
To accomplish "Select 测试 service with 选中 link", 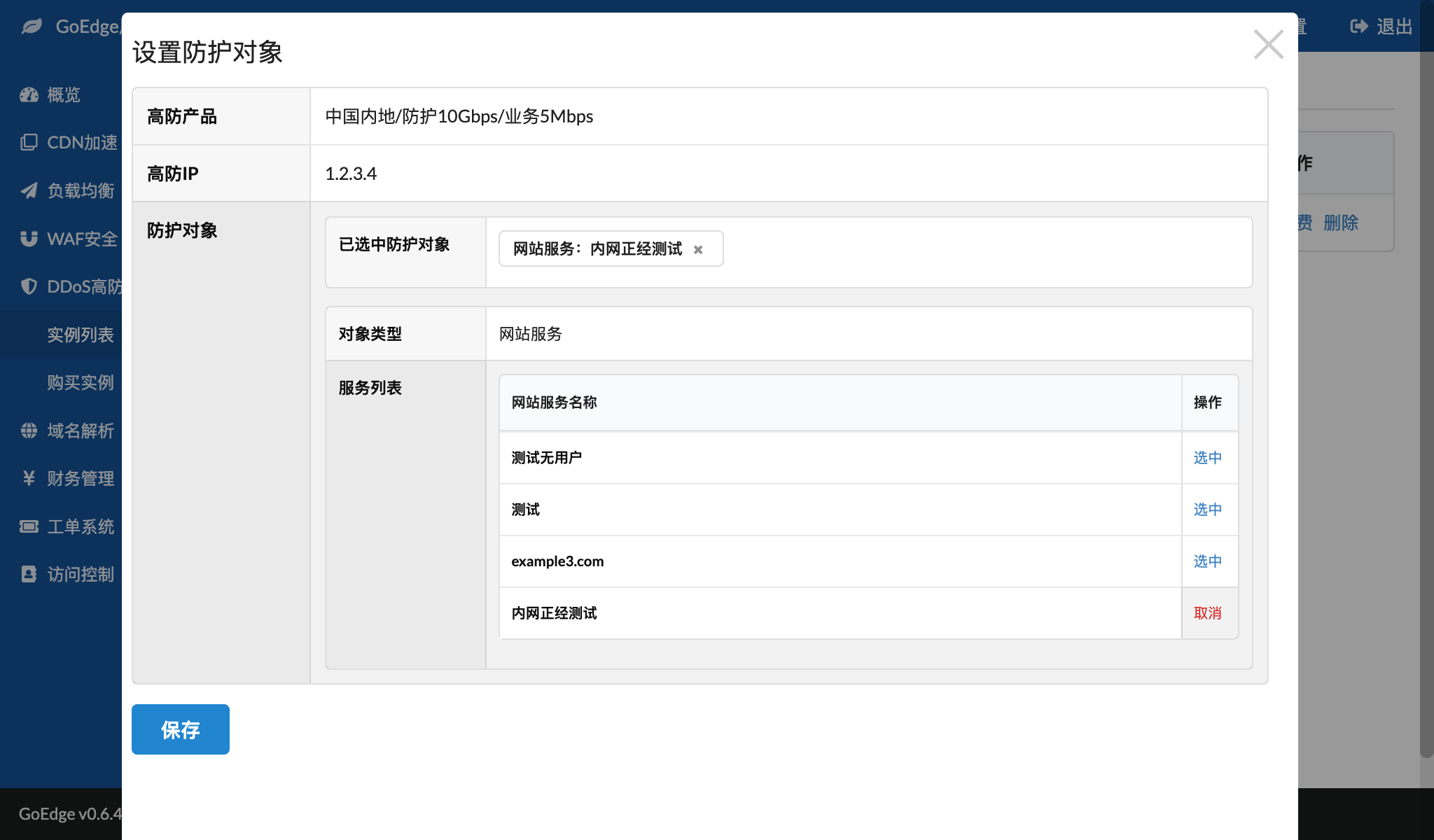I will point(1208,510).
